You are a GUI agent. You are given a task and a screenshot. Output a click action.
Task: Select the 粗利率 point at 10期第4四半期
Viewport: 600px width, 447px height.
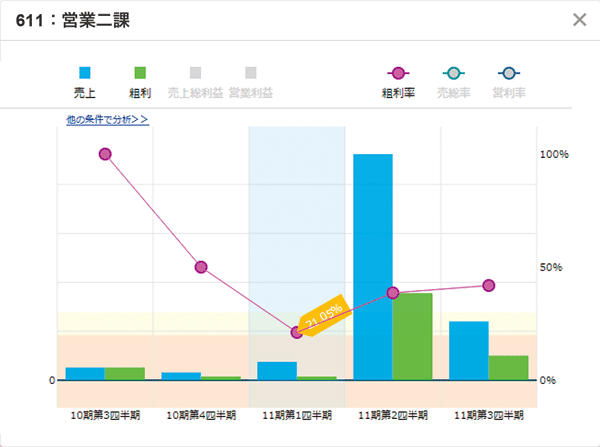[201, 267]
